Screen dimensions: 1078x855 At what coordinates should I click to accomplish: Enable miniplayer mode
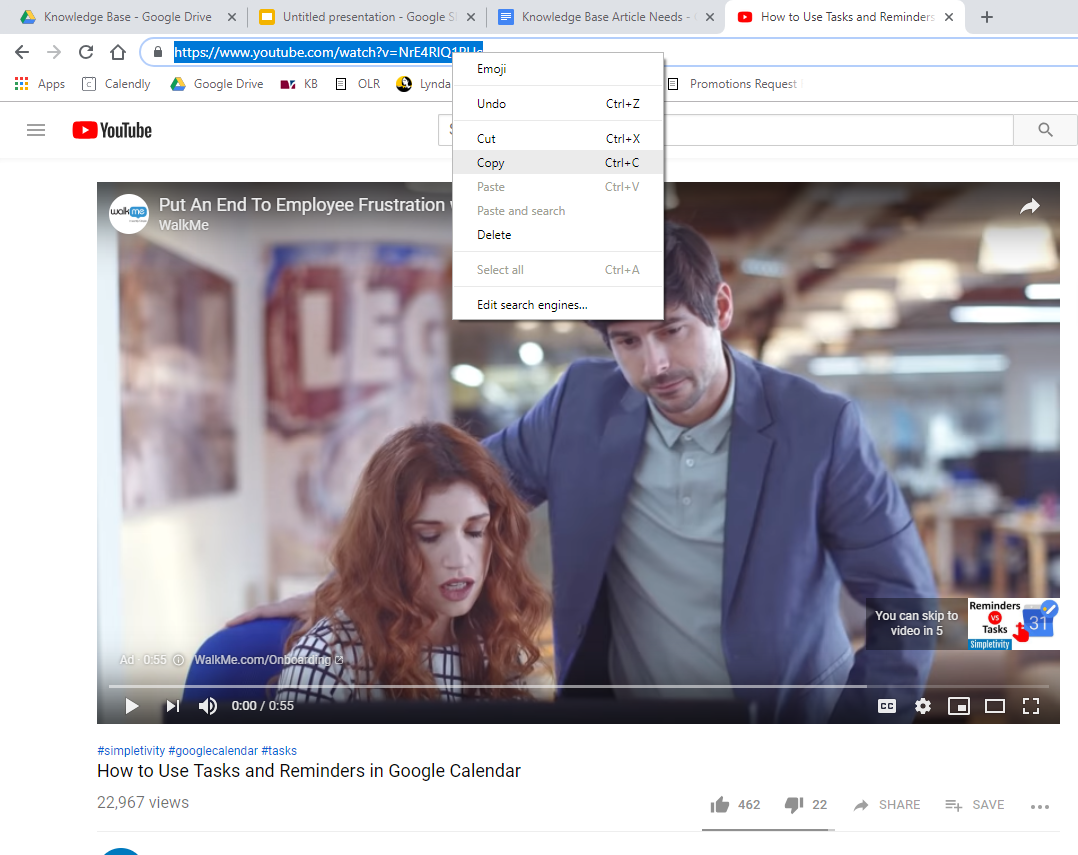point(958,706)
